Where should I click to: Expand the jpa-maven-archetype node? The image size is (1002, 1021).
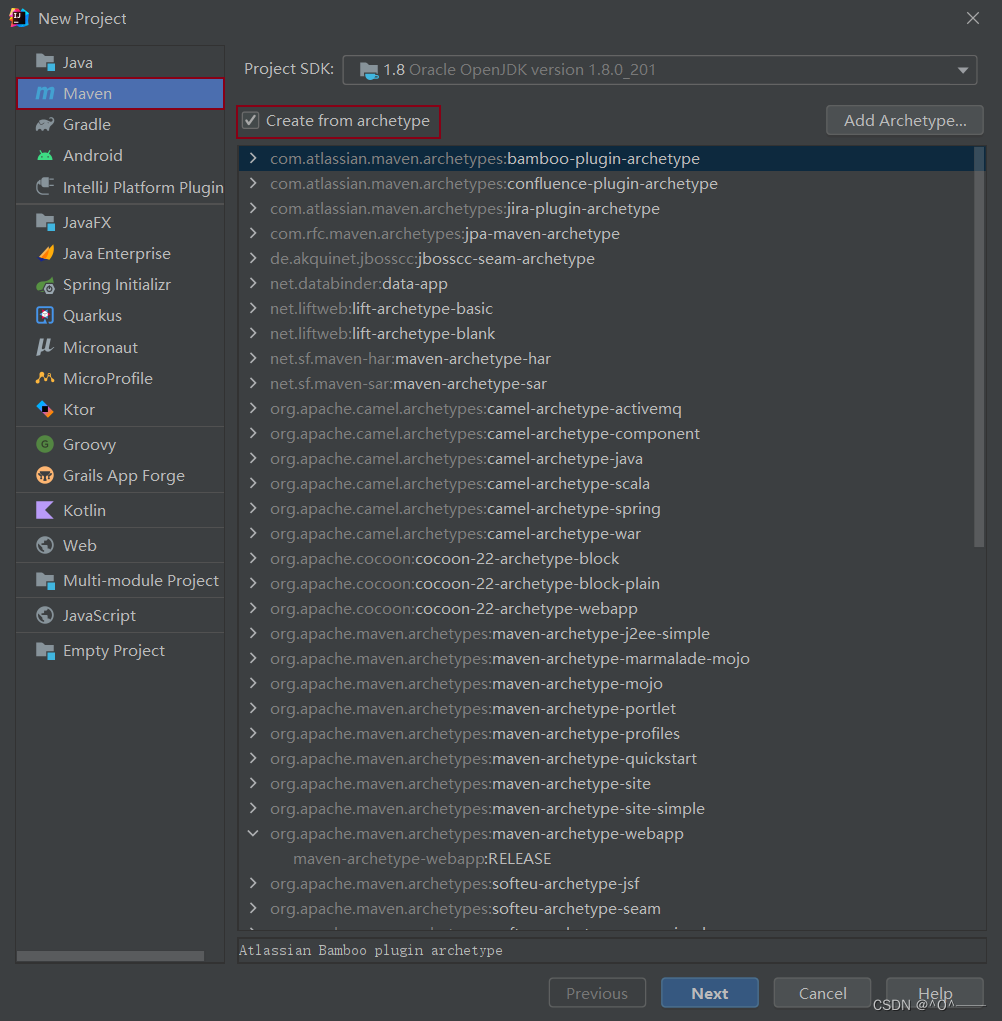[253, 234]
